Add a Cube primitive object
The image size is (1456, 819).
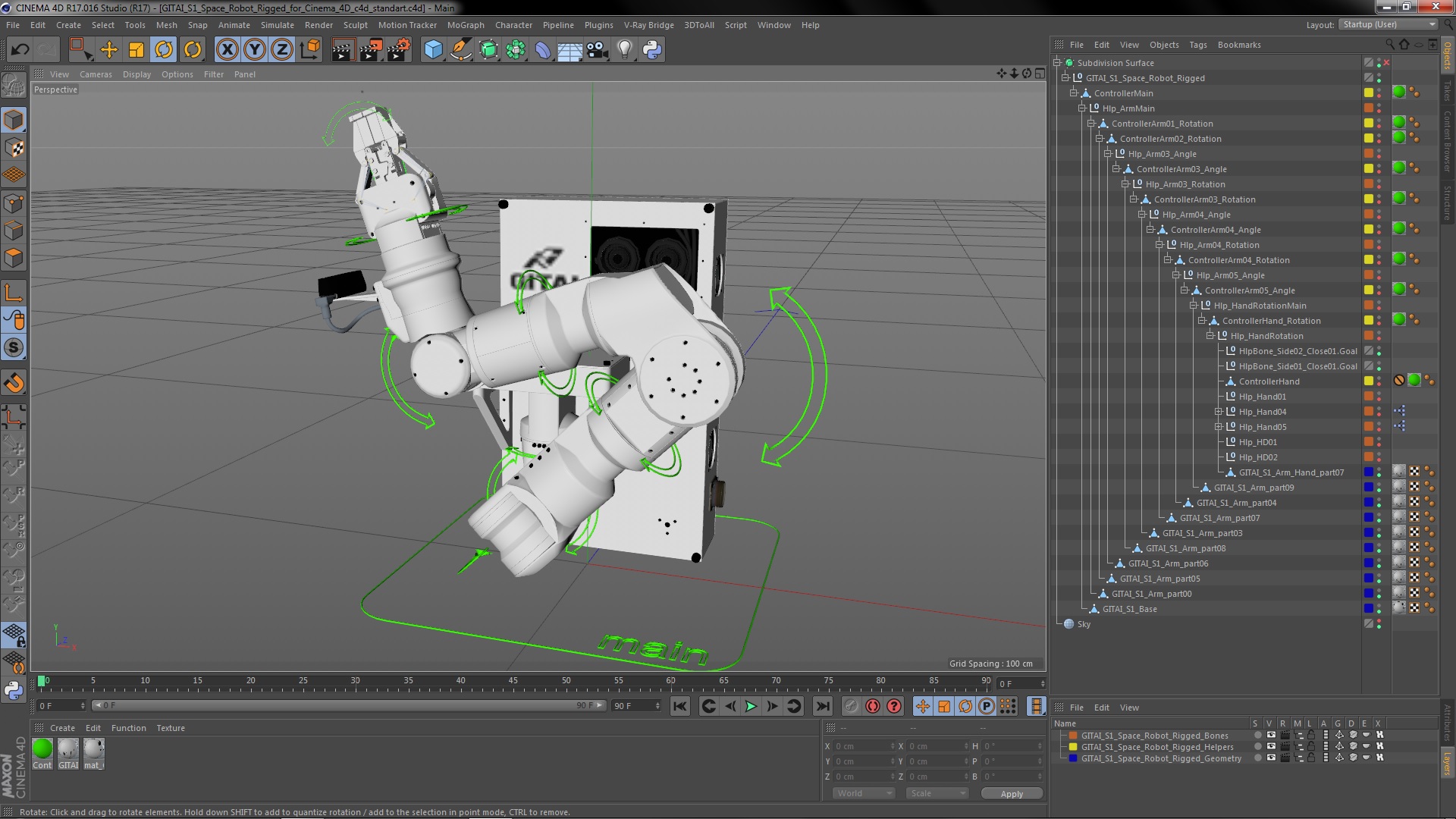coord(433,50)
